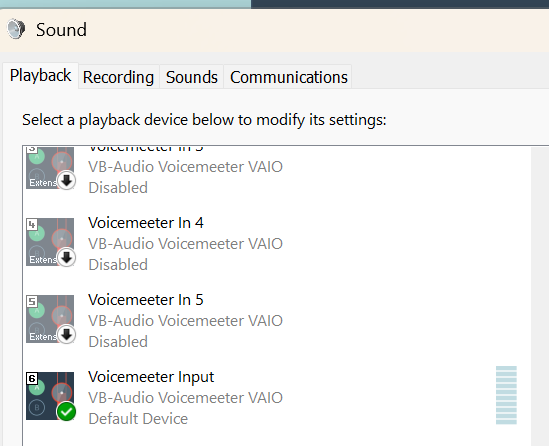549x446 pixels.
Task: Click disabled down-arrow badge on Voicemeeter In 5
Action: coord(67,335)
